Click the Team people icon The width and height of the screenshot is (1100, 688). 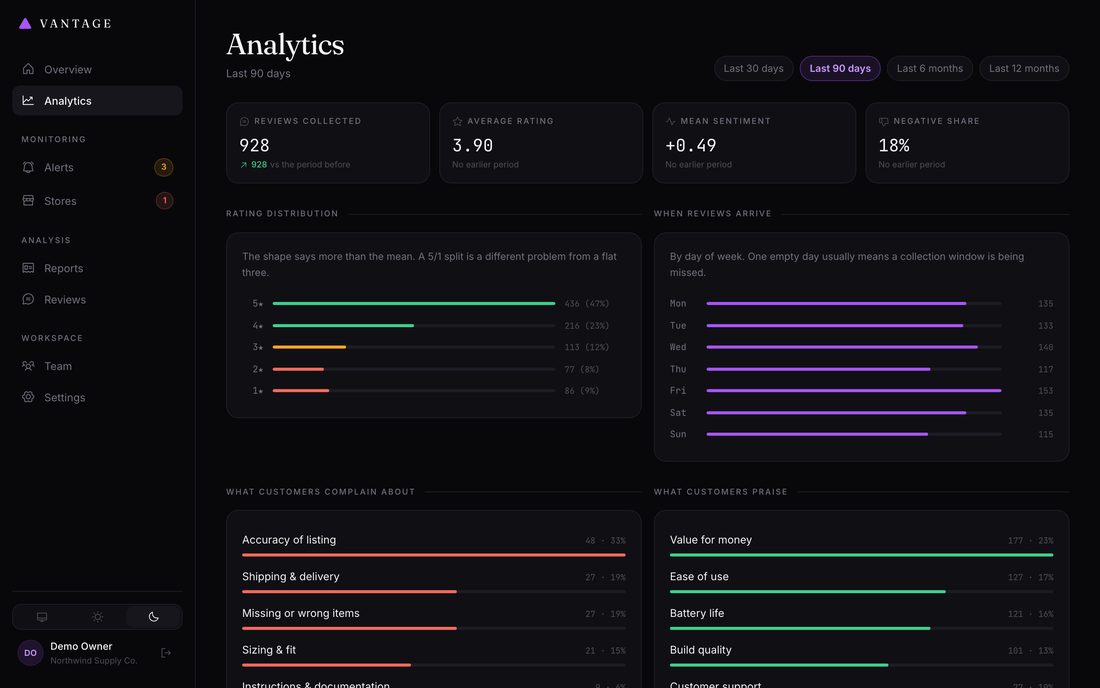tap(28, 366)
